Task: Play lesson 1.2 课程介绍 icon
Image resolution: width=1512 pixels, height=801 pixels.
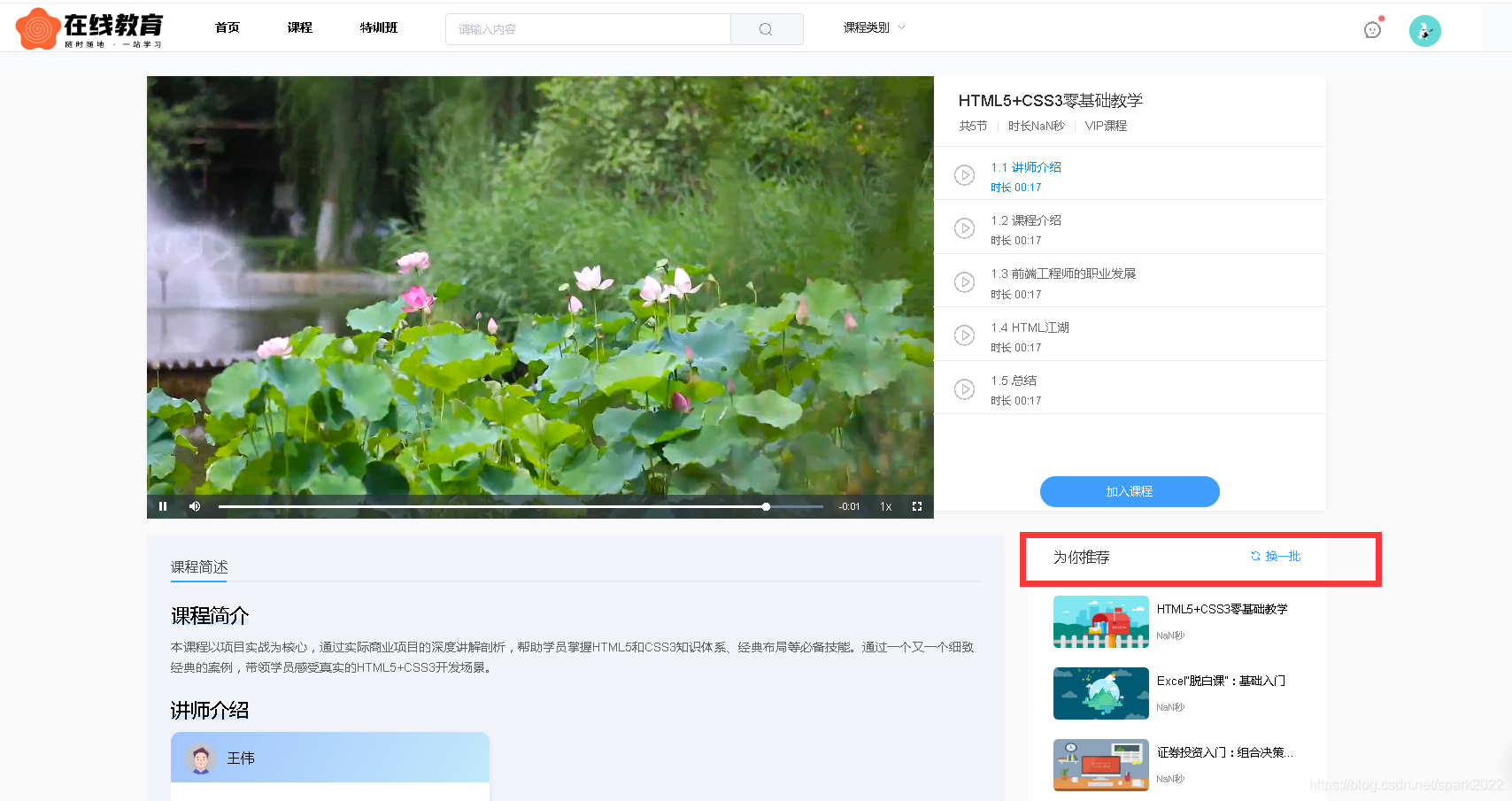Action: tap(964, 228)
